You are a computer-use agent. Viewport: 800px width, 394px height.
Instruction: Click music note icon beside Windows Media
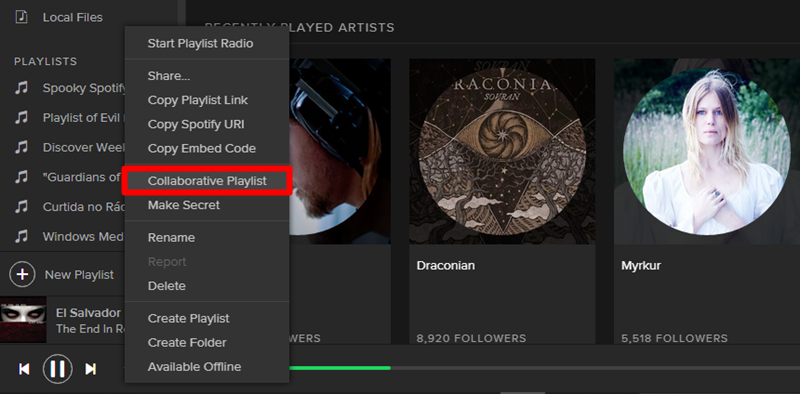(x=21, y=236)
